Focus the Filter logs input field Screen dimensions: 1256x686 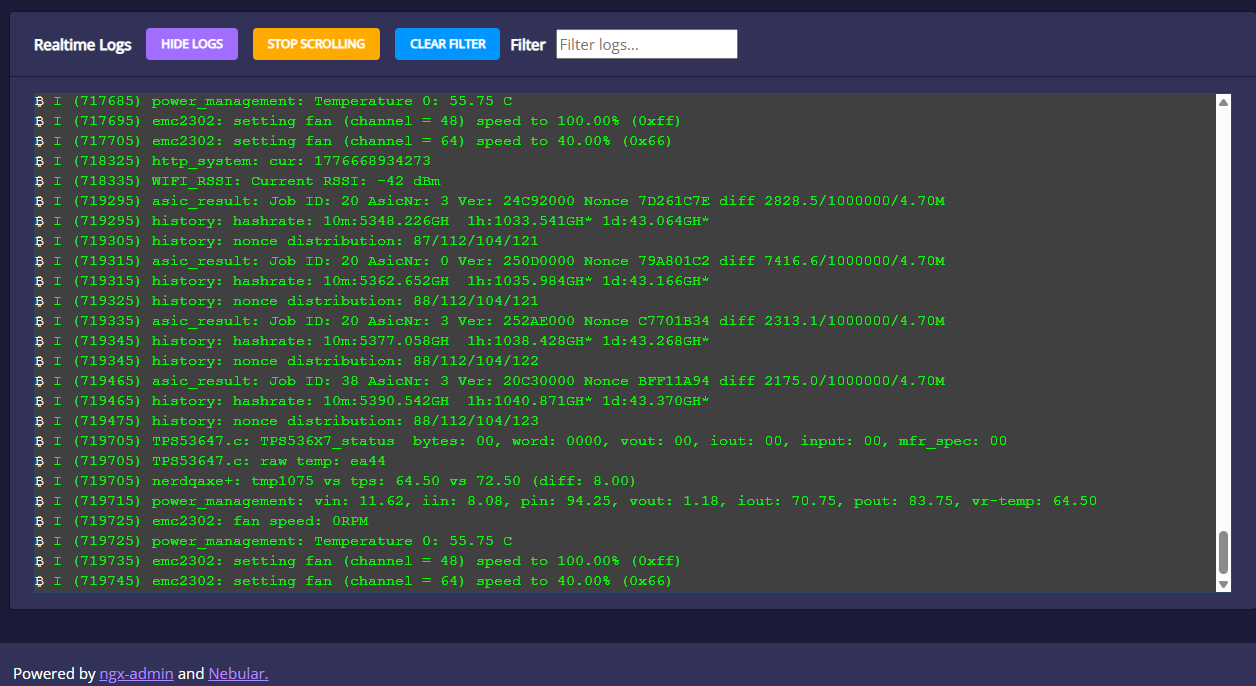[646, 44]
